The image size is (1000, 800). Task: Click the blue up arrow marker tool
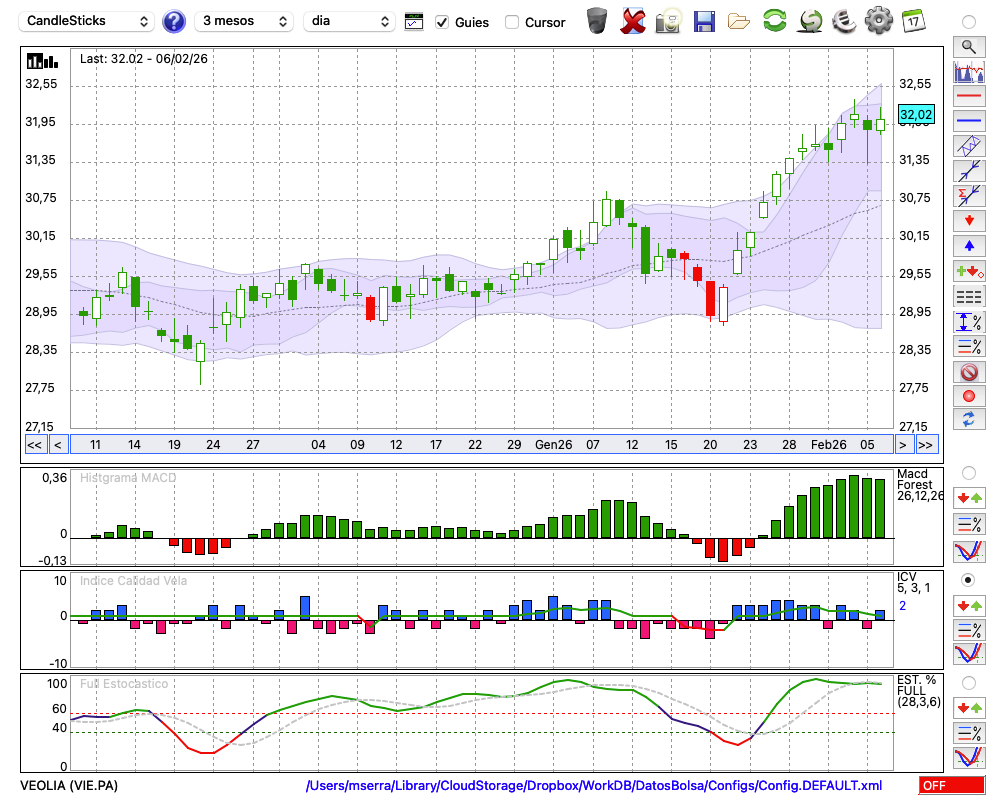point(969,246)
